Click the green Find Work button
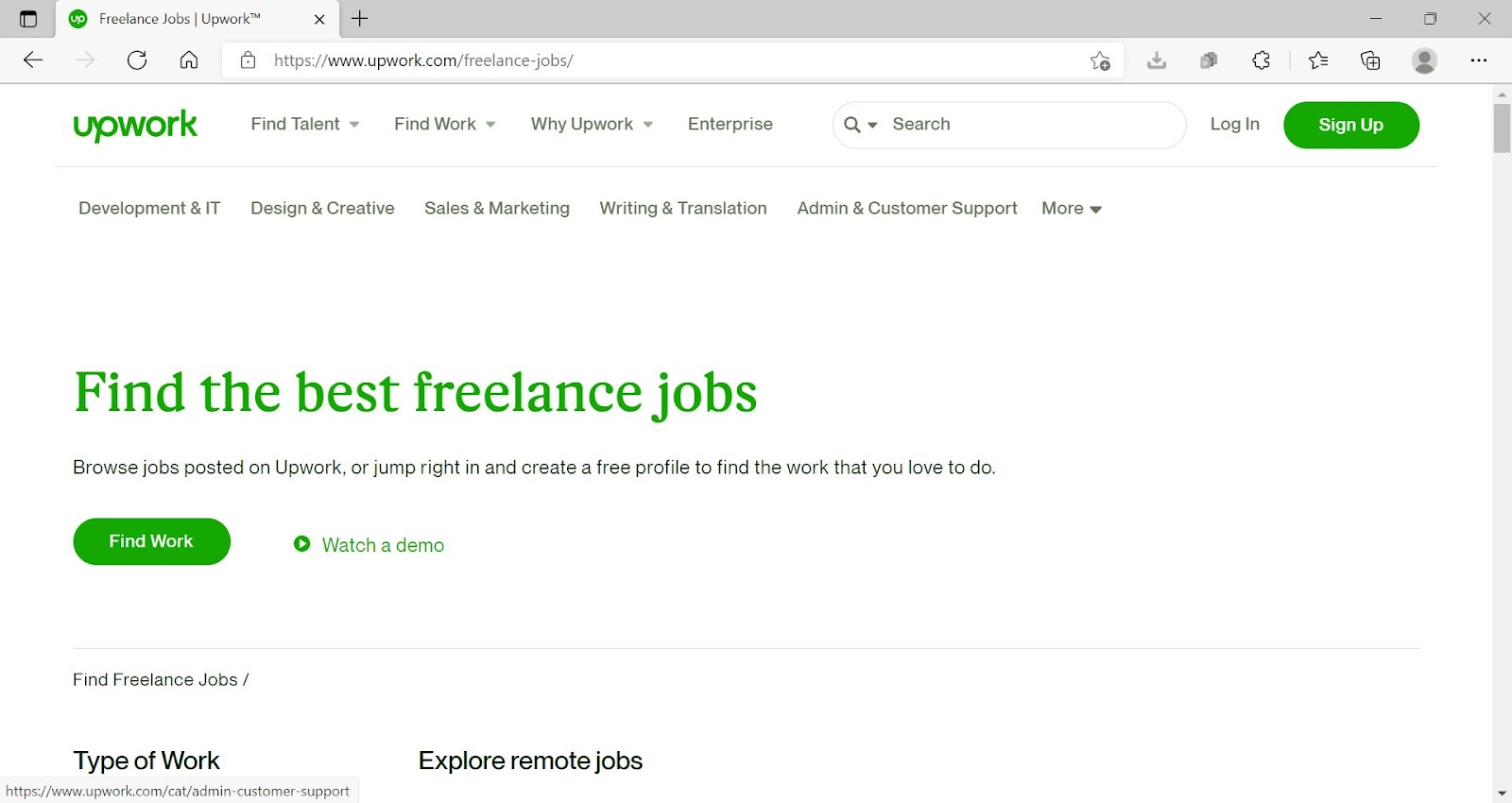The image size is (1512, 803). click(151, 541)
